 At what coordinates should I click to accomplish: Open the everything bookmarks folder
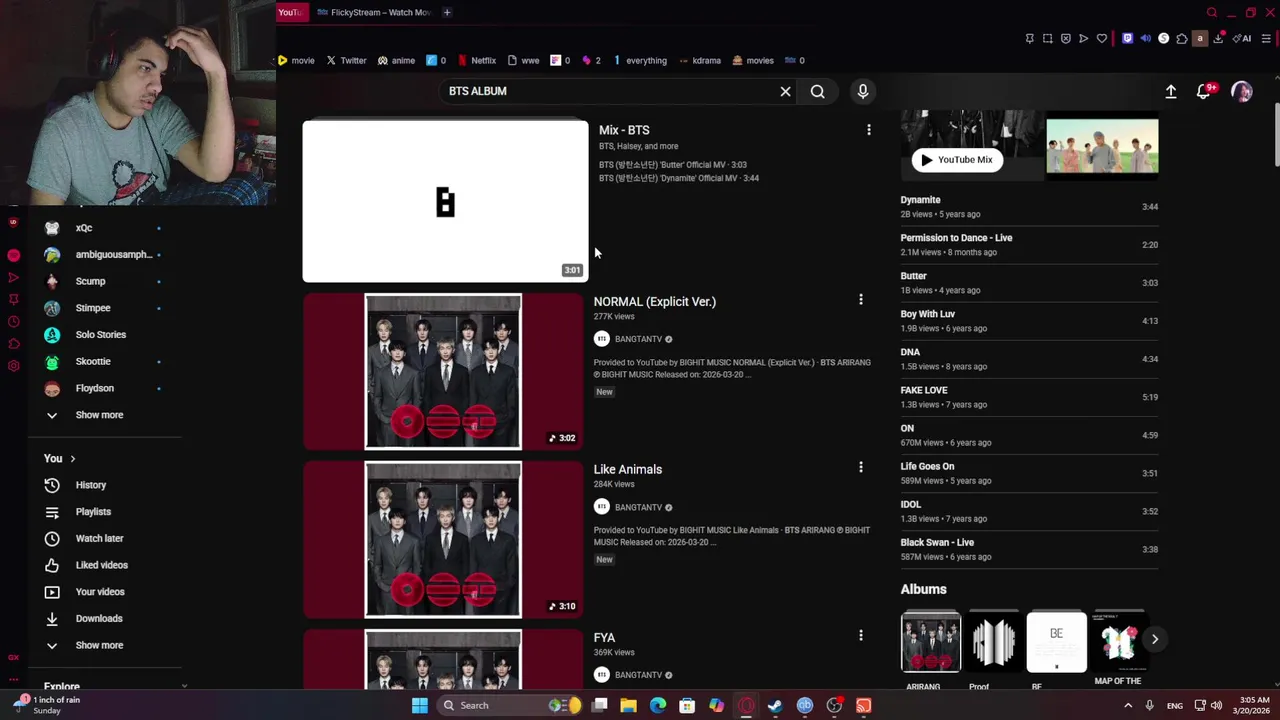tap(640, 60)
